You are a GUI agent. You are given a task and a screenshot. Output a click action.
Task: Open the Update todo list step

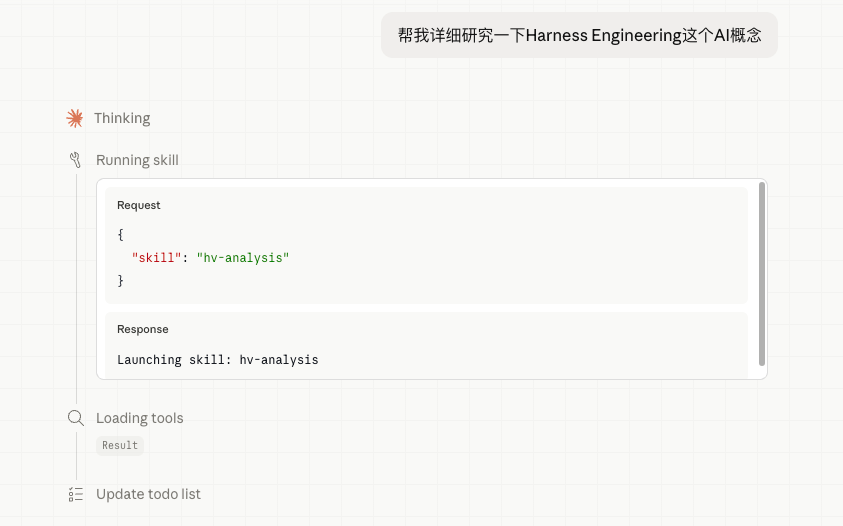tap(148, 494)
